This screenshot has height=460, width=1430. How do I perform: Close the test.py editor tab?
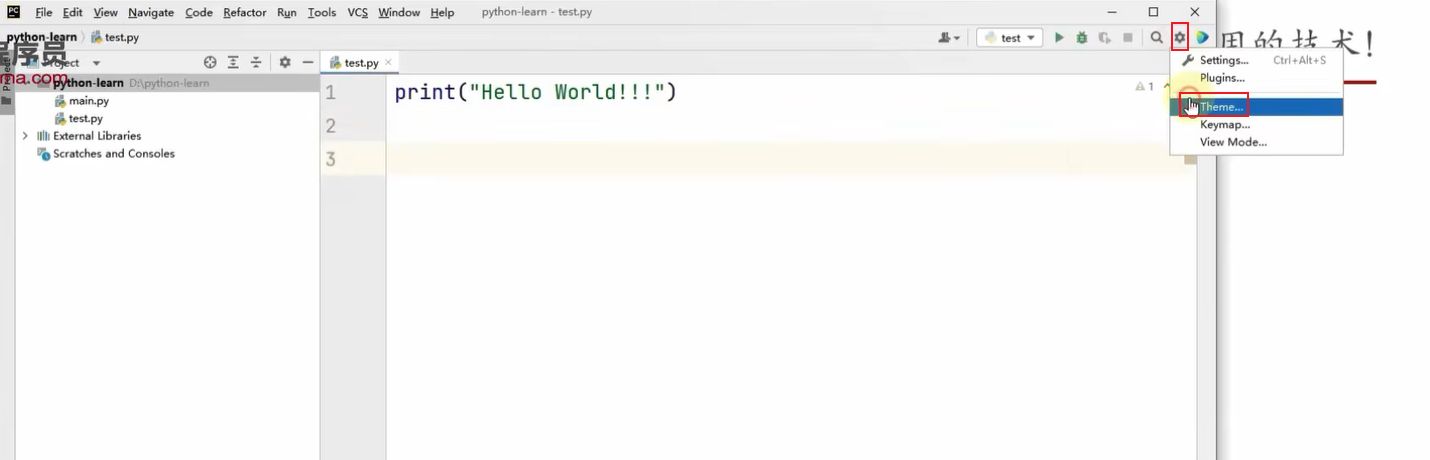[389, 62]
